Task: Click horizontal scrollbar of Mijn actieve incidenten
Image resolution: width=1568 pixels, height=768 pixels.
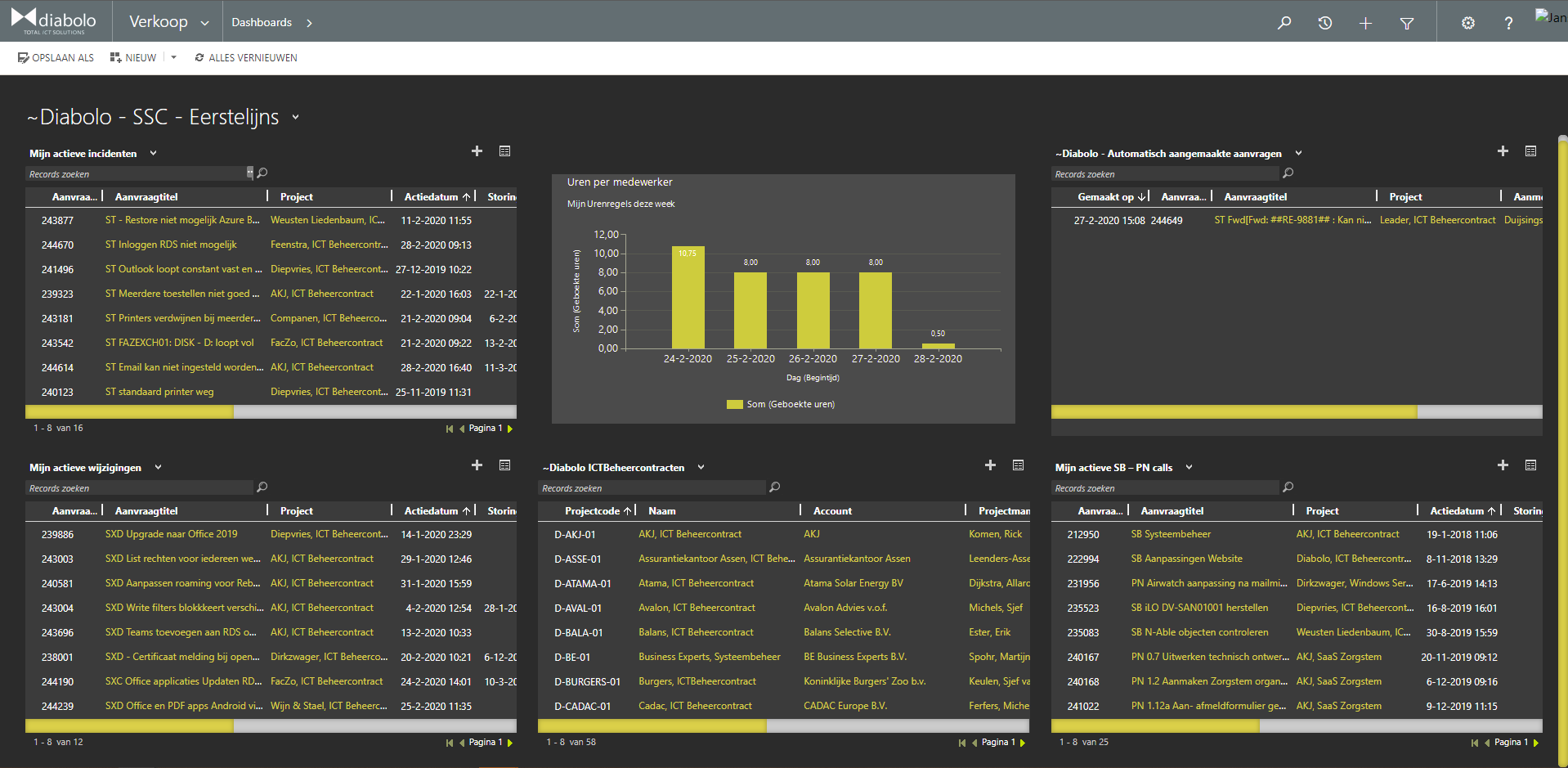Action: click(129, 411)
